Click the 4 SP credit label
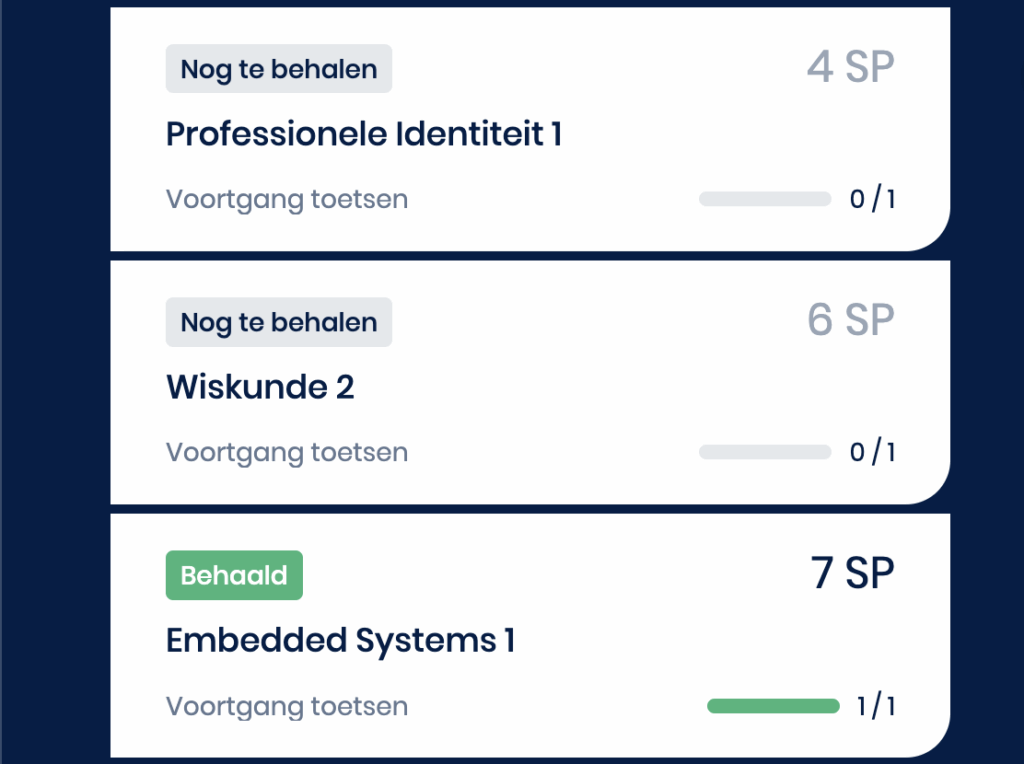 coord(850,68)
